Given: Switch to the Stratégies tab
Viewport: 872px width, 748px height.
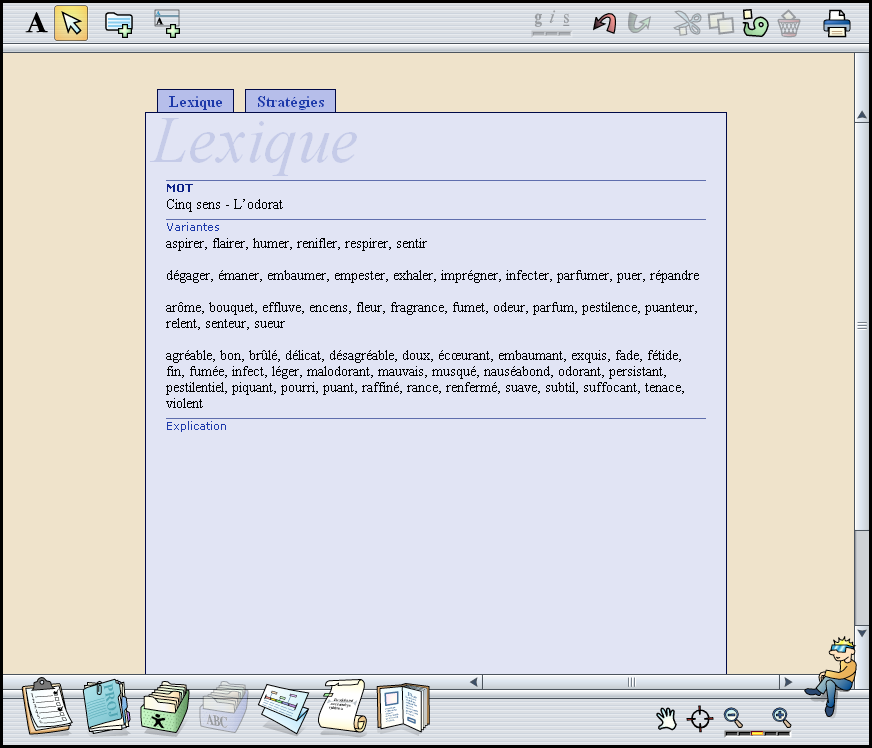Looking at the screenshot, I should click(x=290, y=101).
